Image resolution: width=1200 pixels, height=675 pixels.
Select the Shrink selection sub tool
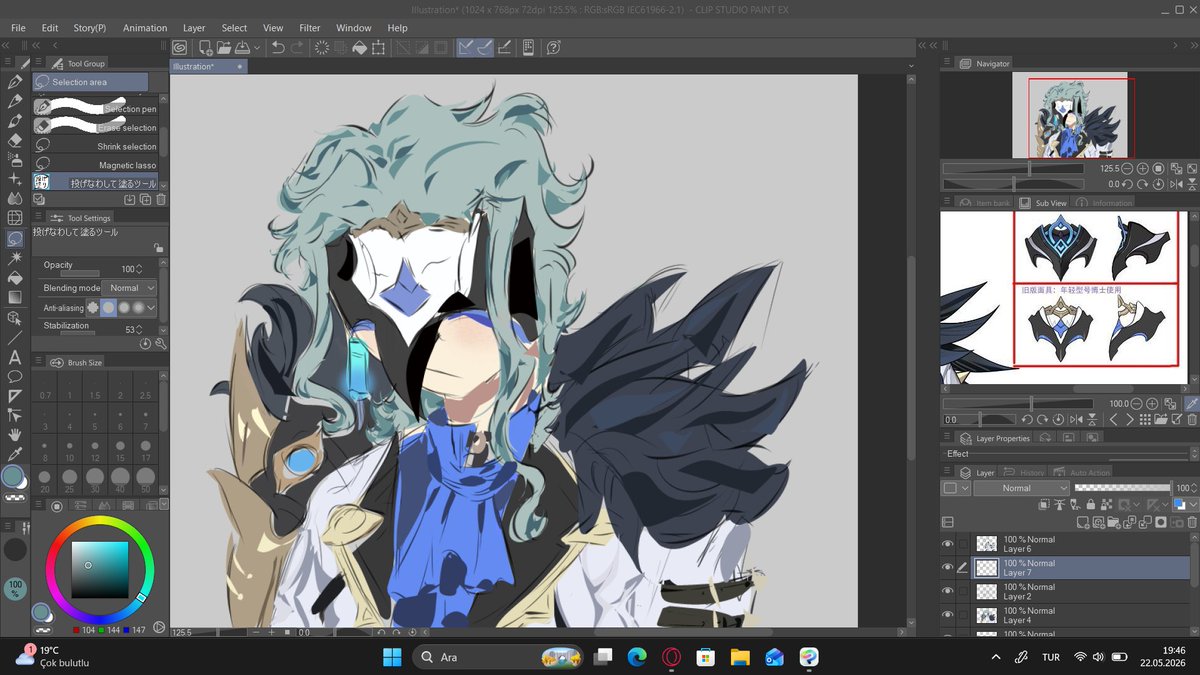pyautogui.click(x=96, y=146)
